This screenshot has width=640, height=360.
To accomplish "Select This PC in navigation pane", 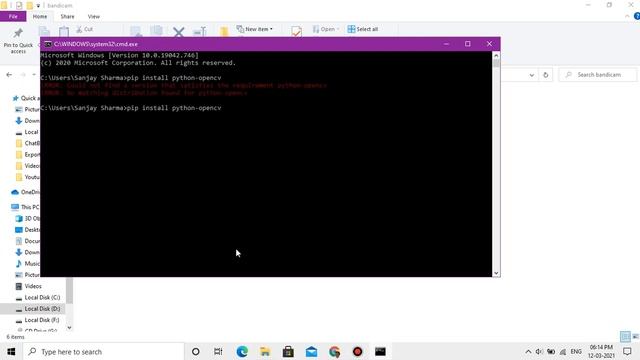I will [25, 207].
